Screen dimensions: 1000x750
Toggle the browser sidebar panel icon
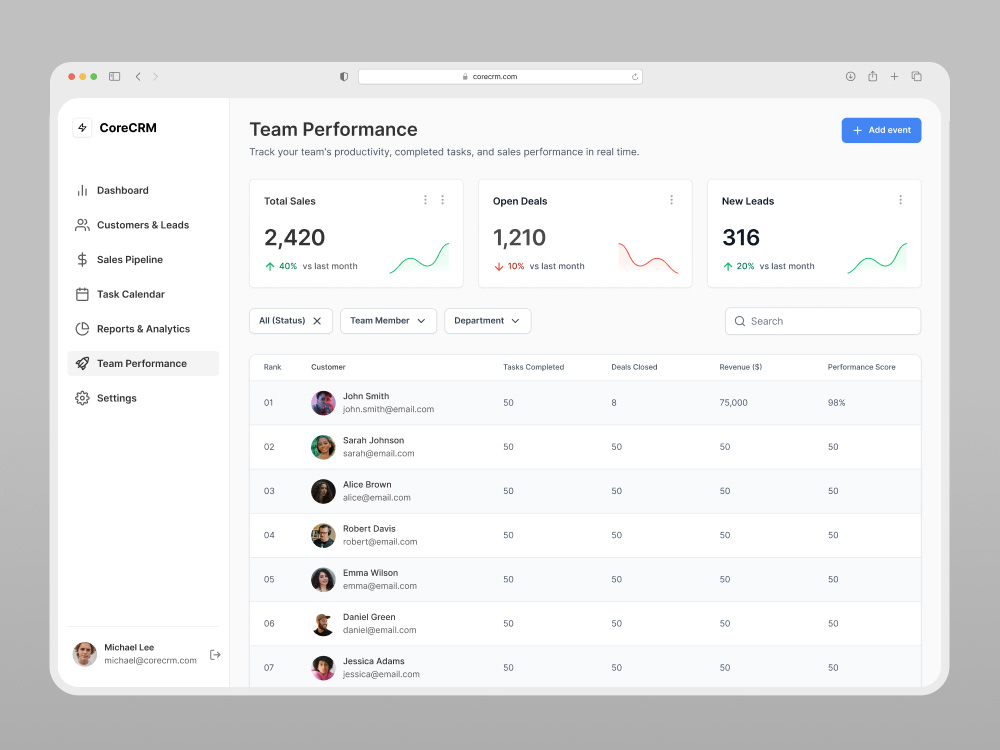(x=115, y=77)
